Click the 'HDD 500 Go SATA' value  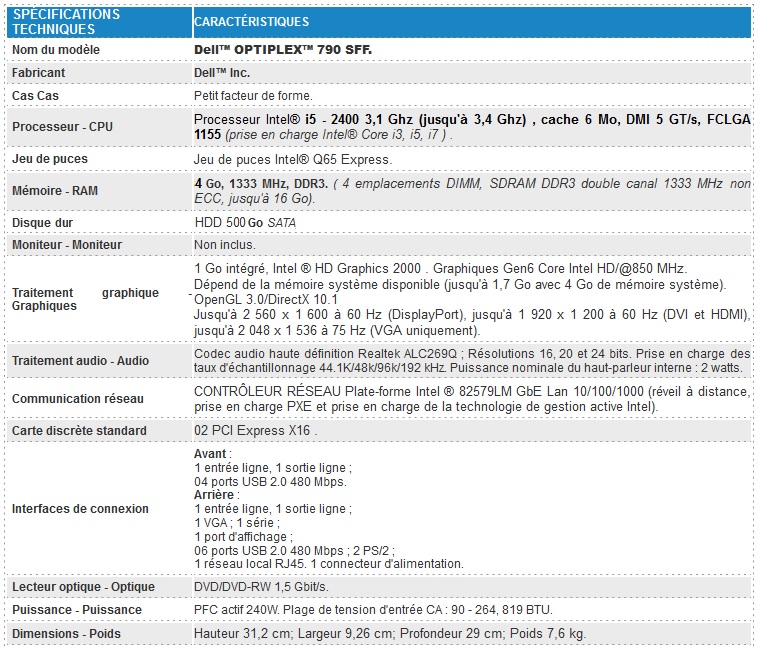coord(245,222)
